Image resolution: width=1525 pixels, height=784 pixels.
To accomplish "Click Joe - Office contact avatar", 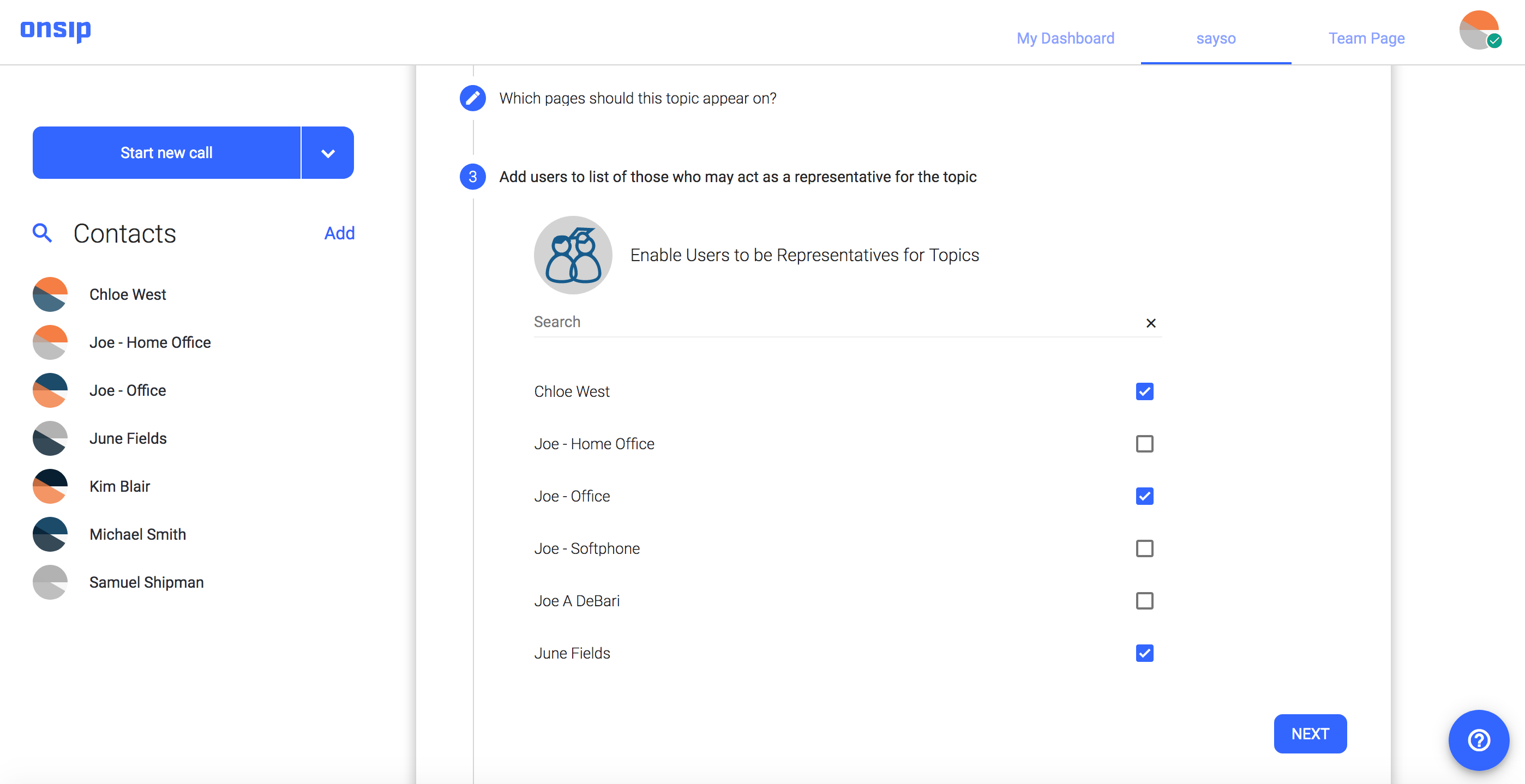I will point(50,390).
